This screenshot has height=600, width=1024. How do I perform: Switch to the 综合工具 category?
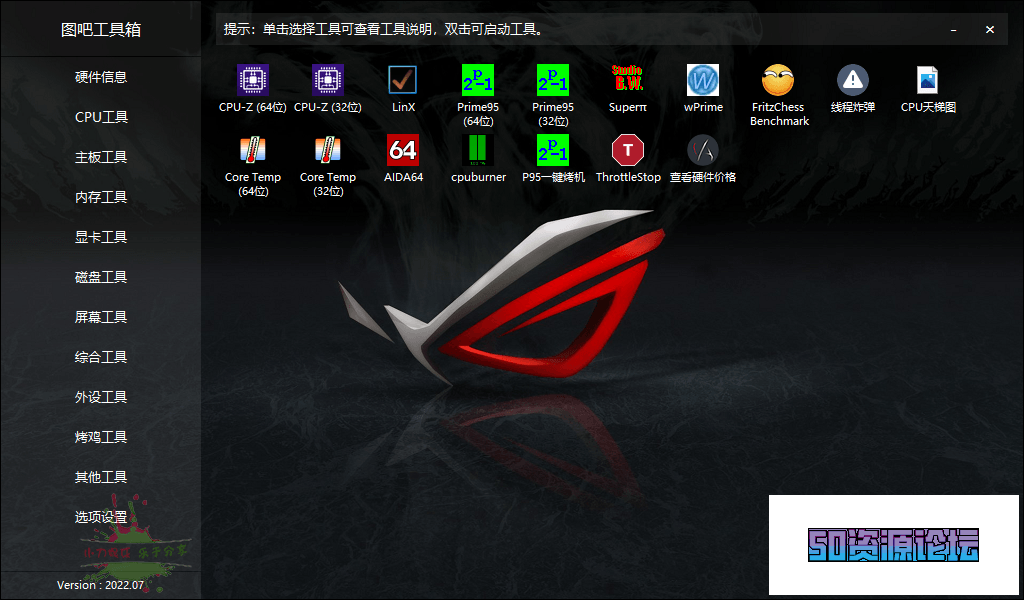[101, 357]
